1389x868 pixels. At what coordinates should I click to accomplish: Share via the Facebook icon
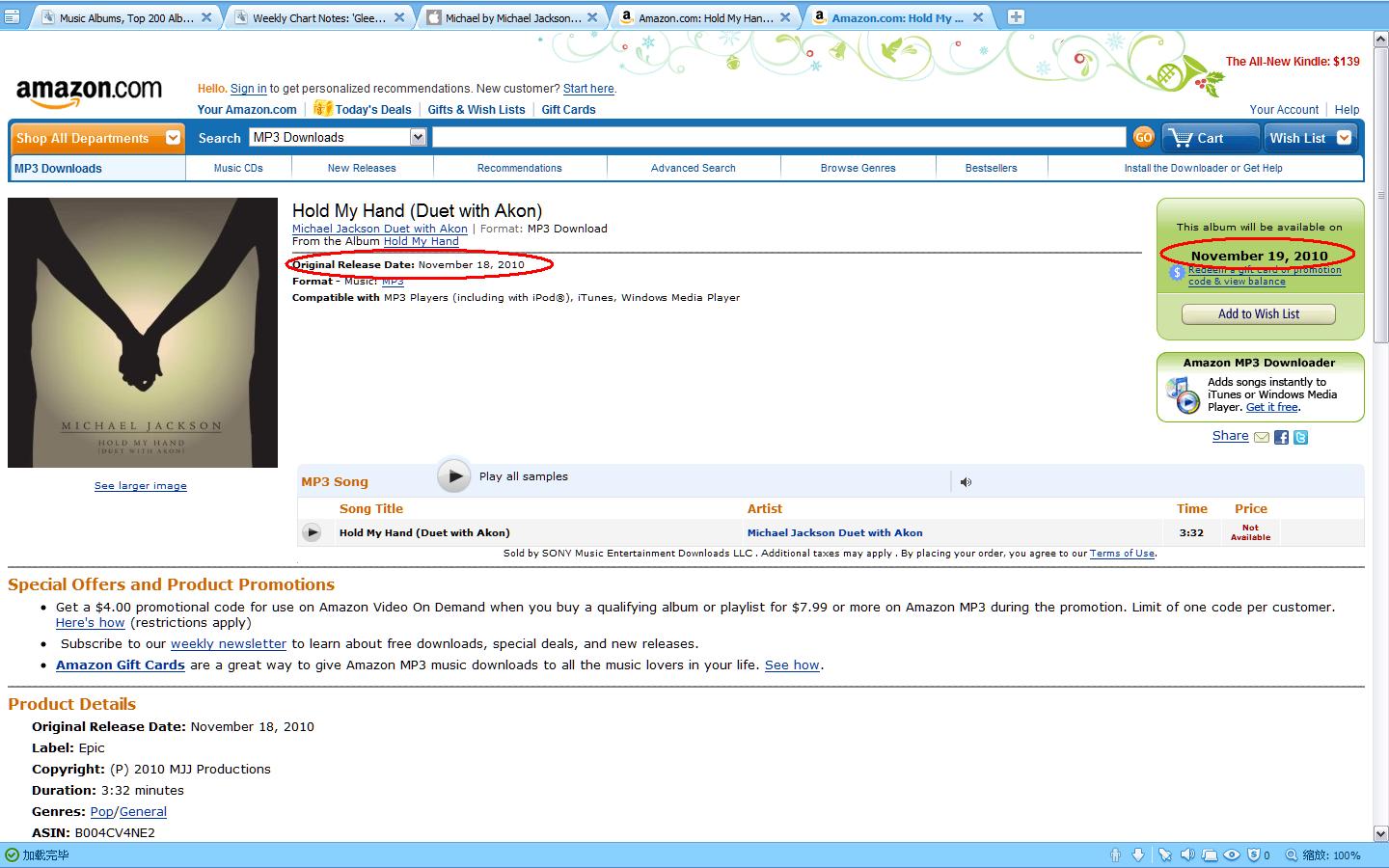coord(1281,438)
